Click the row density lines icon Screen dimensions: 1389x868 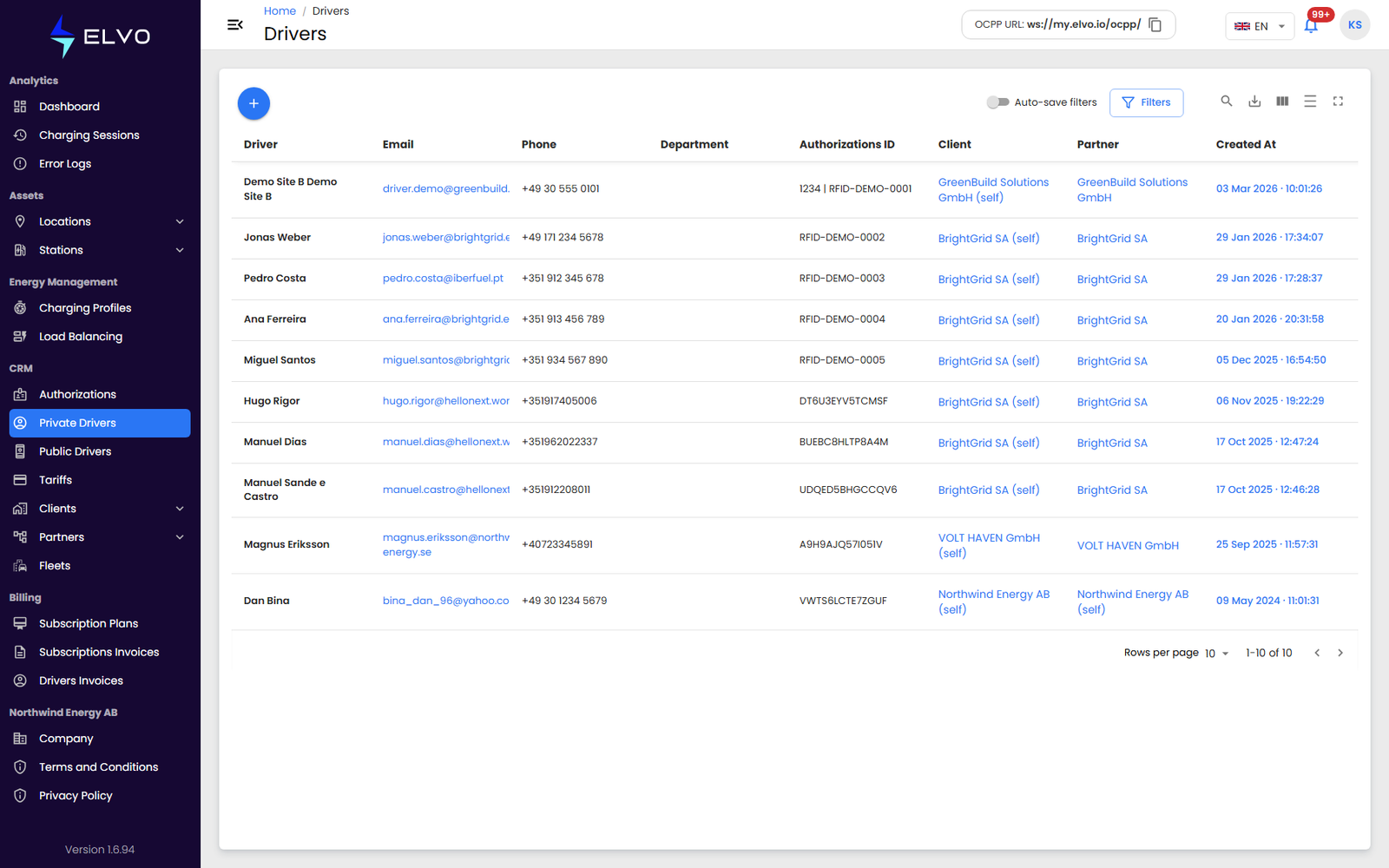pos(1310,102)
